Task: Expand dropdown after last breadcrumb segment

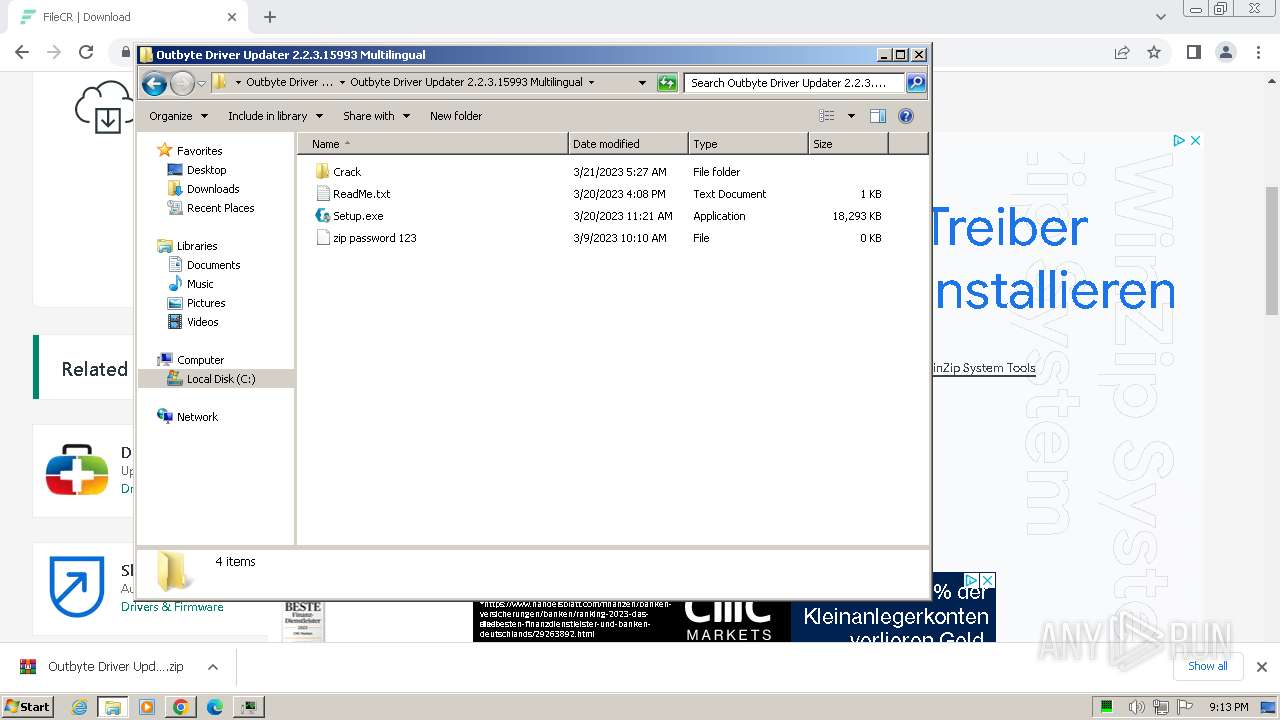Action: (x=591, y=82)
